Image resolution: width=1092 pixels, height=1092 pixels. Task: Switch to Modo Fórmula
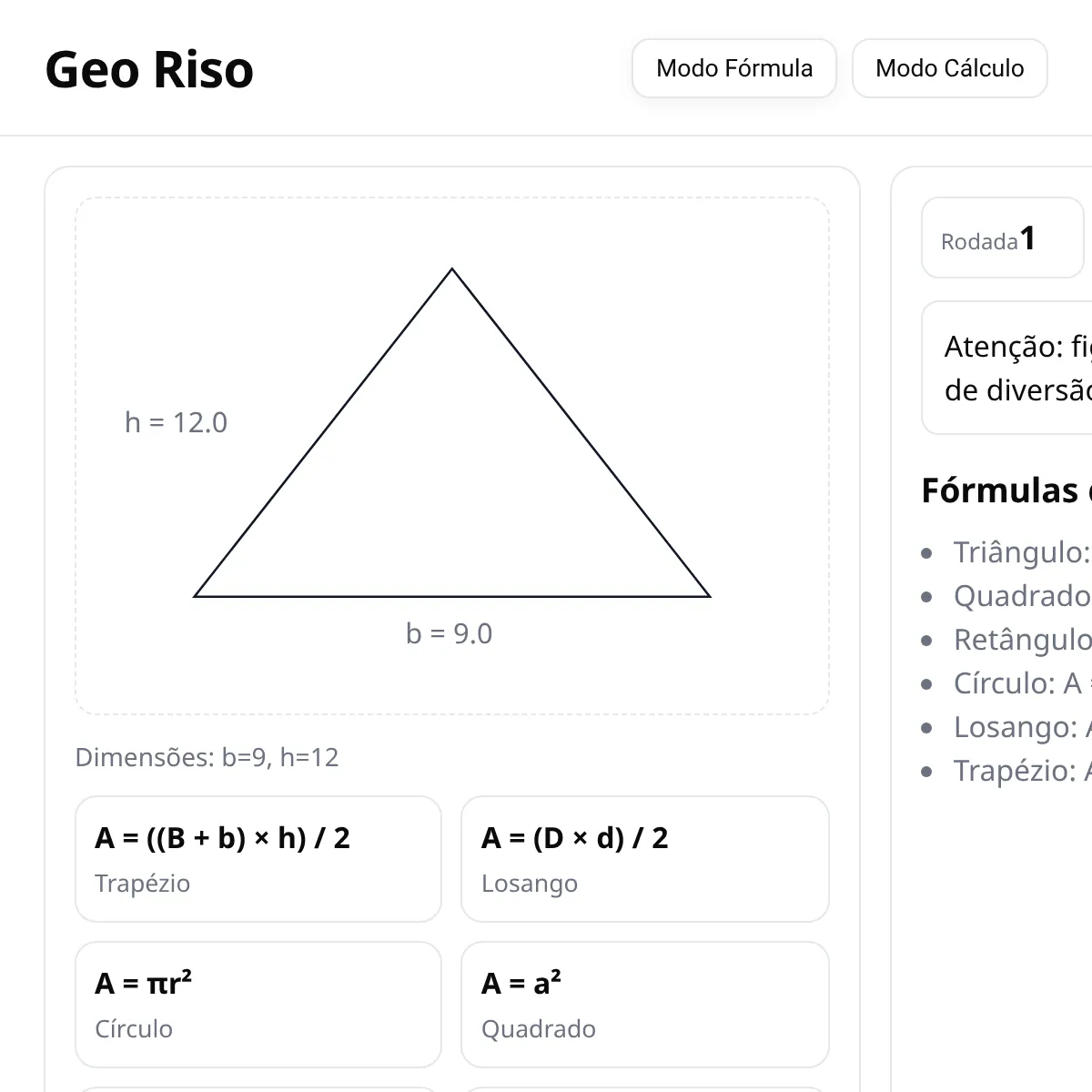[733, 68]
